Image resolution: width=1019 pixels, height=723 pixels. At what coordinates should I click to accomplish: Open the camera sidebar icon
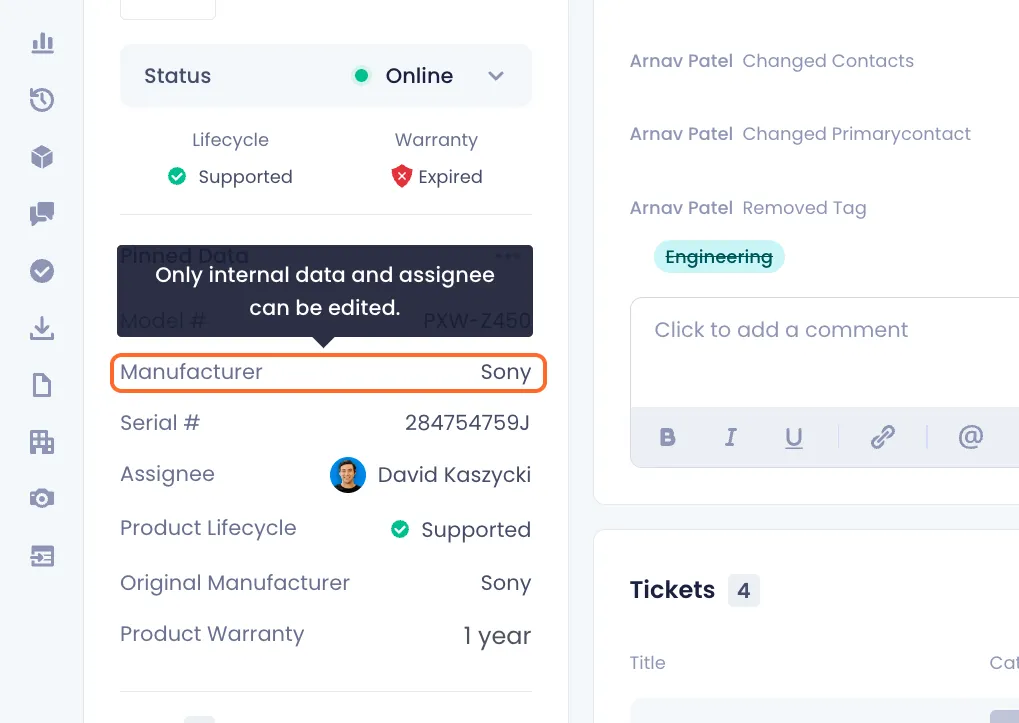[42, 498]
